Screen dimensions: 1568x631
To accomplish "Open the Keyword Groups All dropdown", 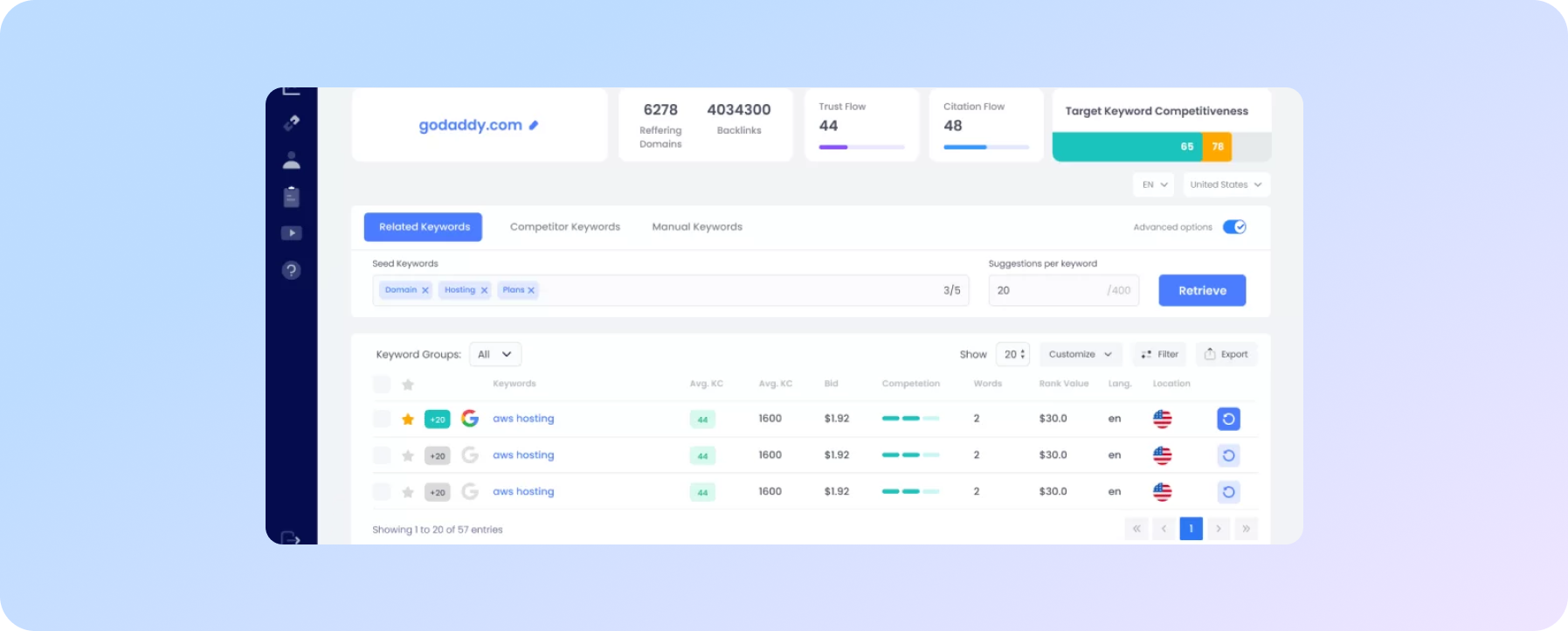I will tap(495, 354).
